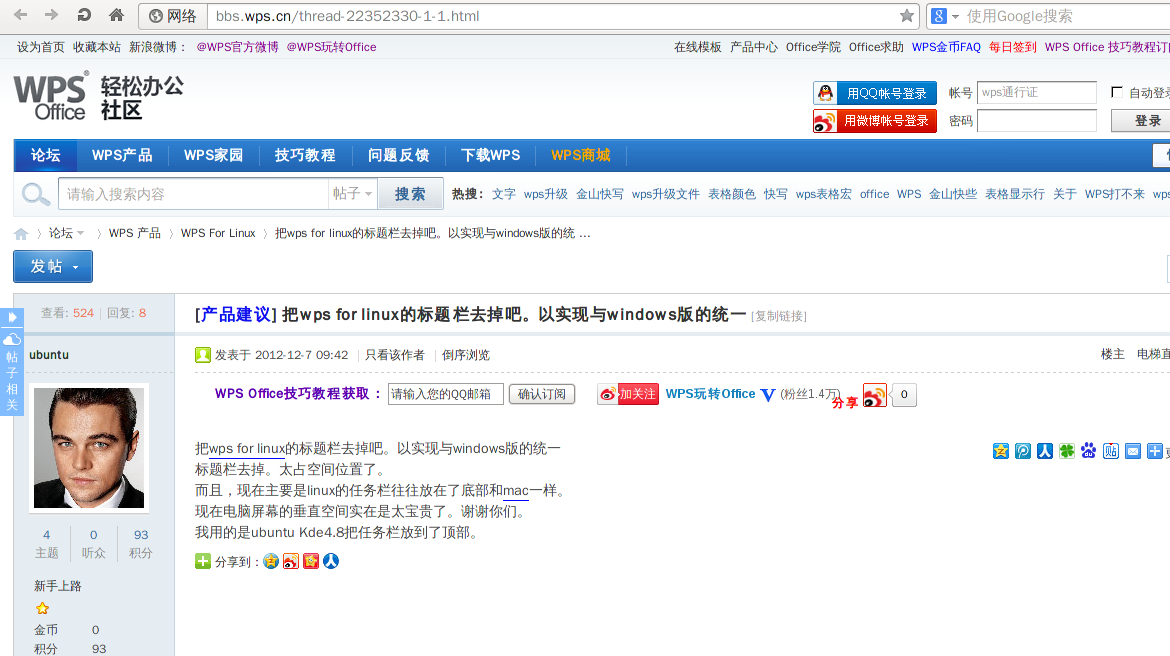The height and width of the screenshot is (656, 1170).
Task: Open the 帖子 search type dropdown
Action: pyautogui.click(x=352, y=194)
